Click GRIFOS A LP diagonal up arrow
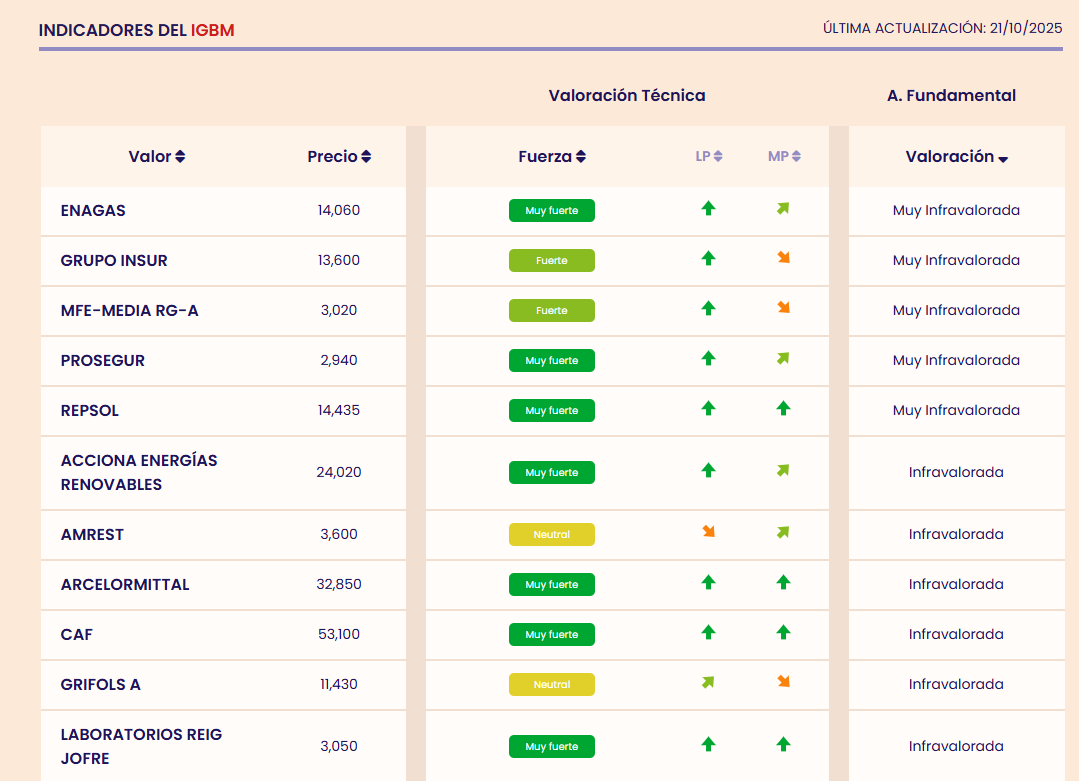Screen dimensions: 1079x781 (708, 682)
